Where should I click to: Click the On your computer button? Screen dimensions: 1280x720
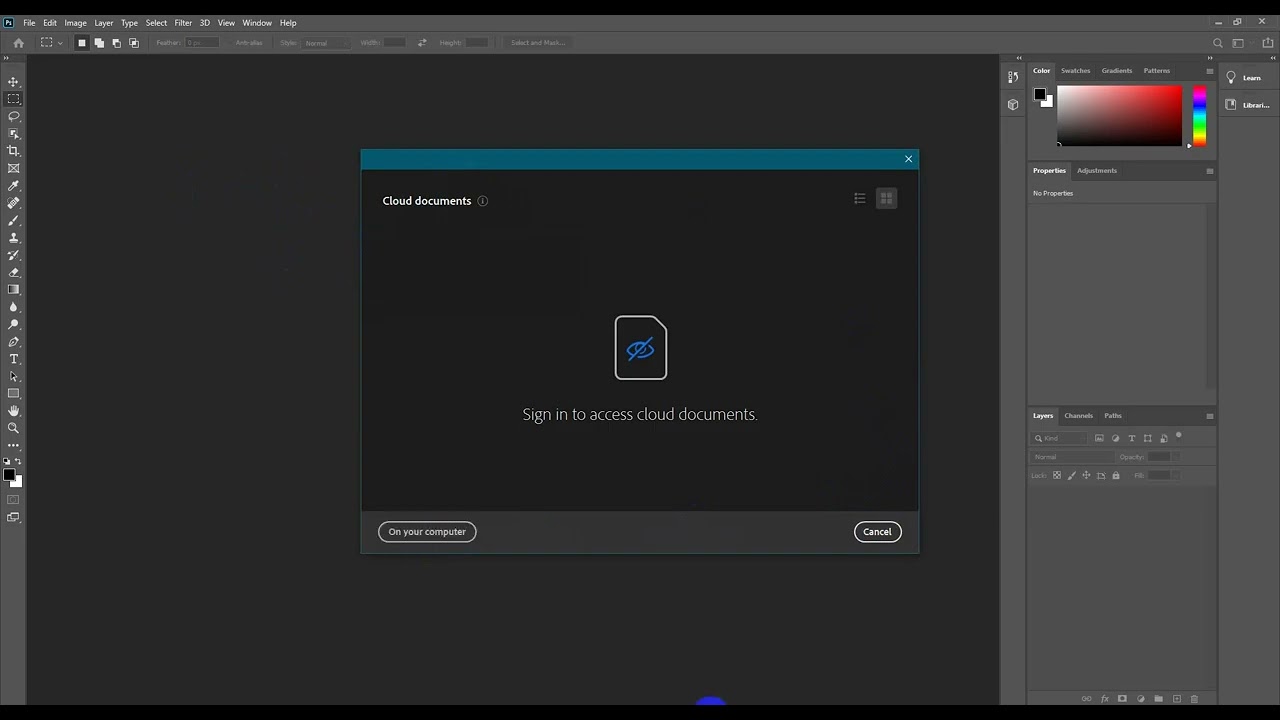point(427,532)
